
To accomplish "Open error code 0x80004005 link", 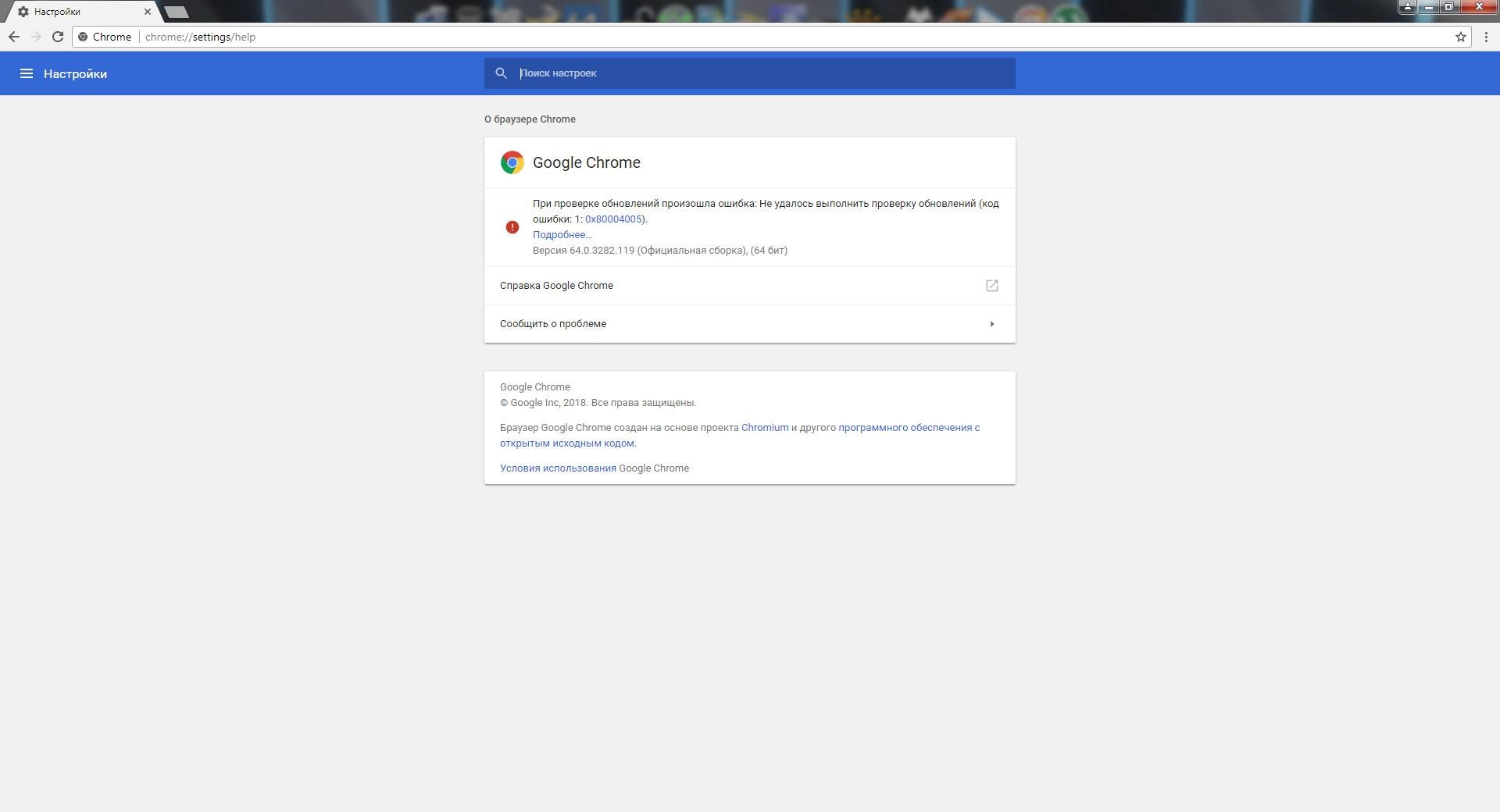I will point(613,219).
